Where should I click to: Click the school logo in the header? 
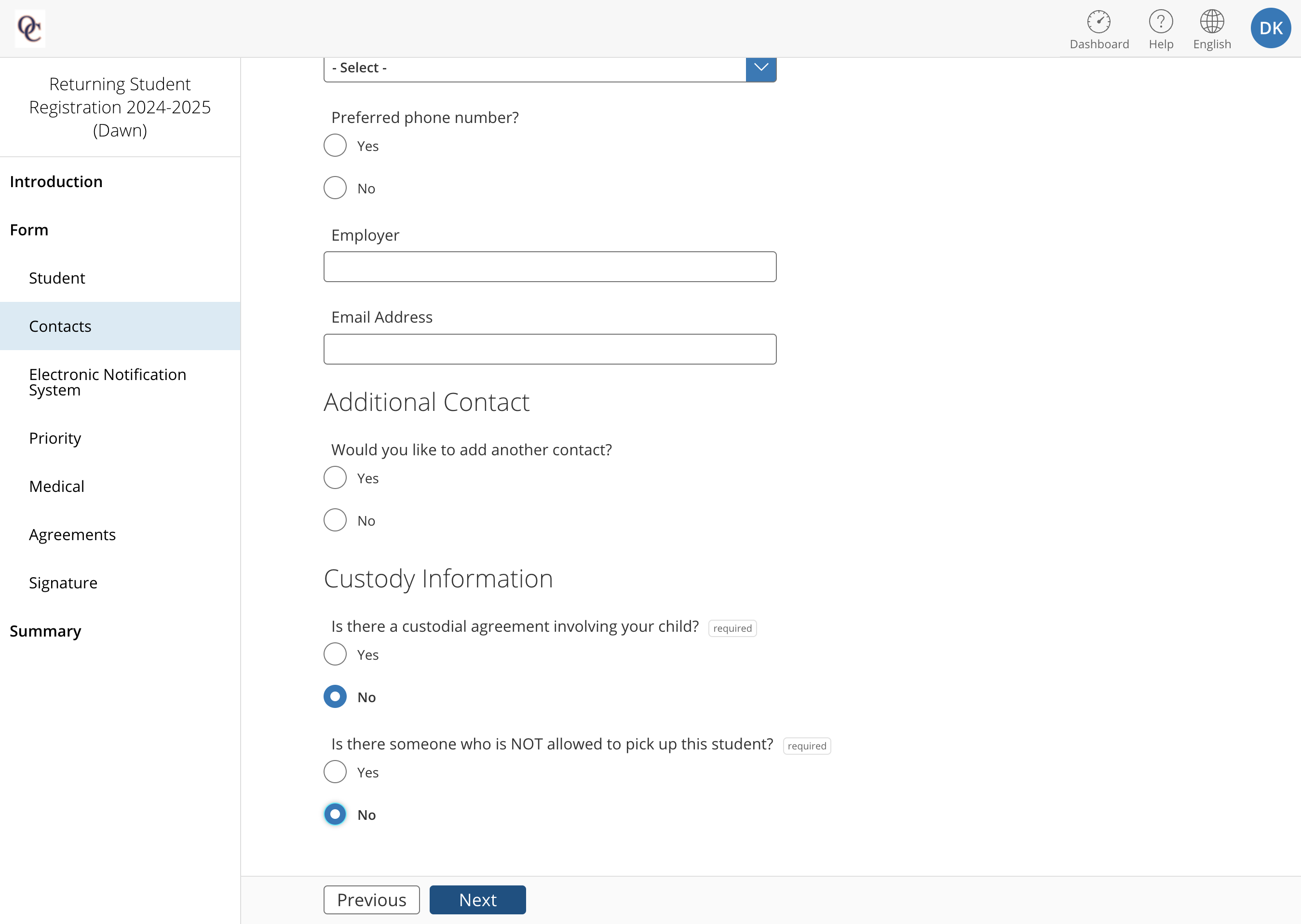tap(29, 28)
